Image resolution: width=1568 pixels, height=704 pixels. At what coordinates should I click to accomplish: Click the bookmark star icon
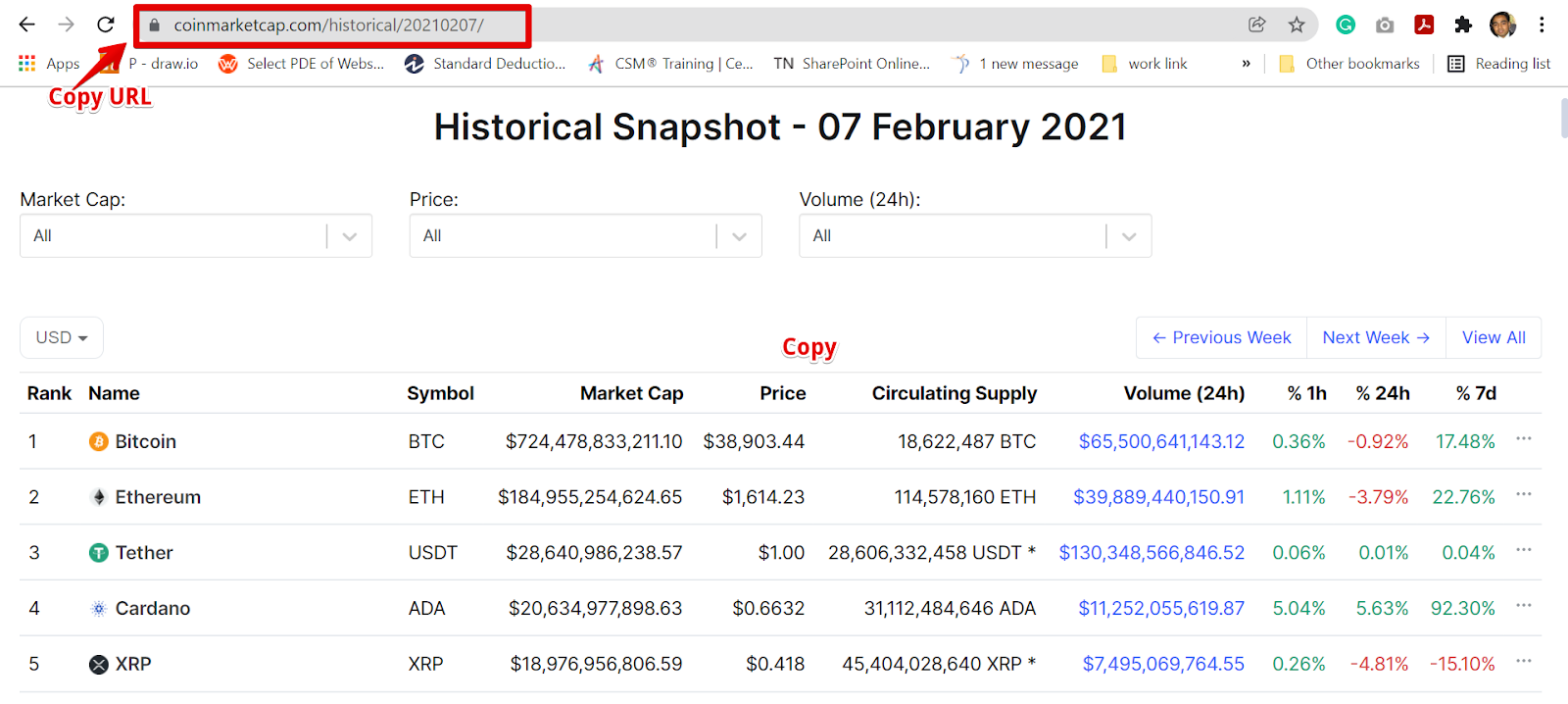pos(1297,25)
